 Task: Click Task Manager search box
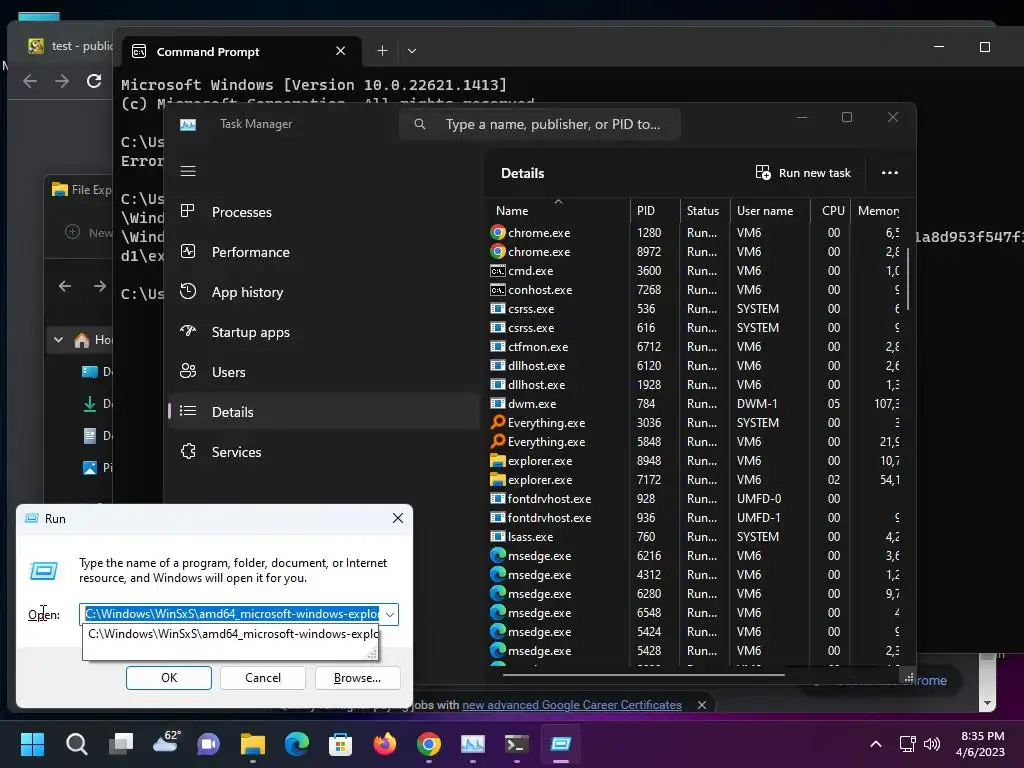point(539,124)
